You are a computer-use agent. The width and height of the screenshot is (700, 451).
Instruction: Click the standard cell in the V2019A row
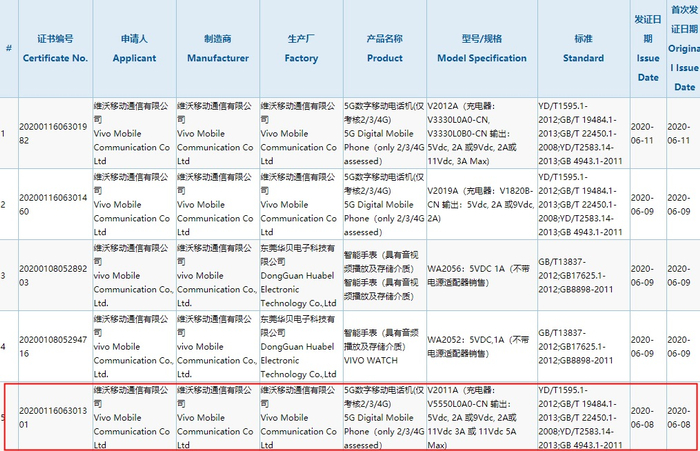point(583,205)
